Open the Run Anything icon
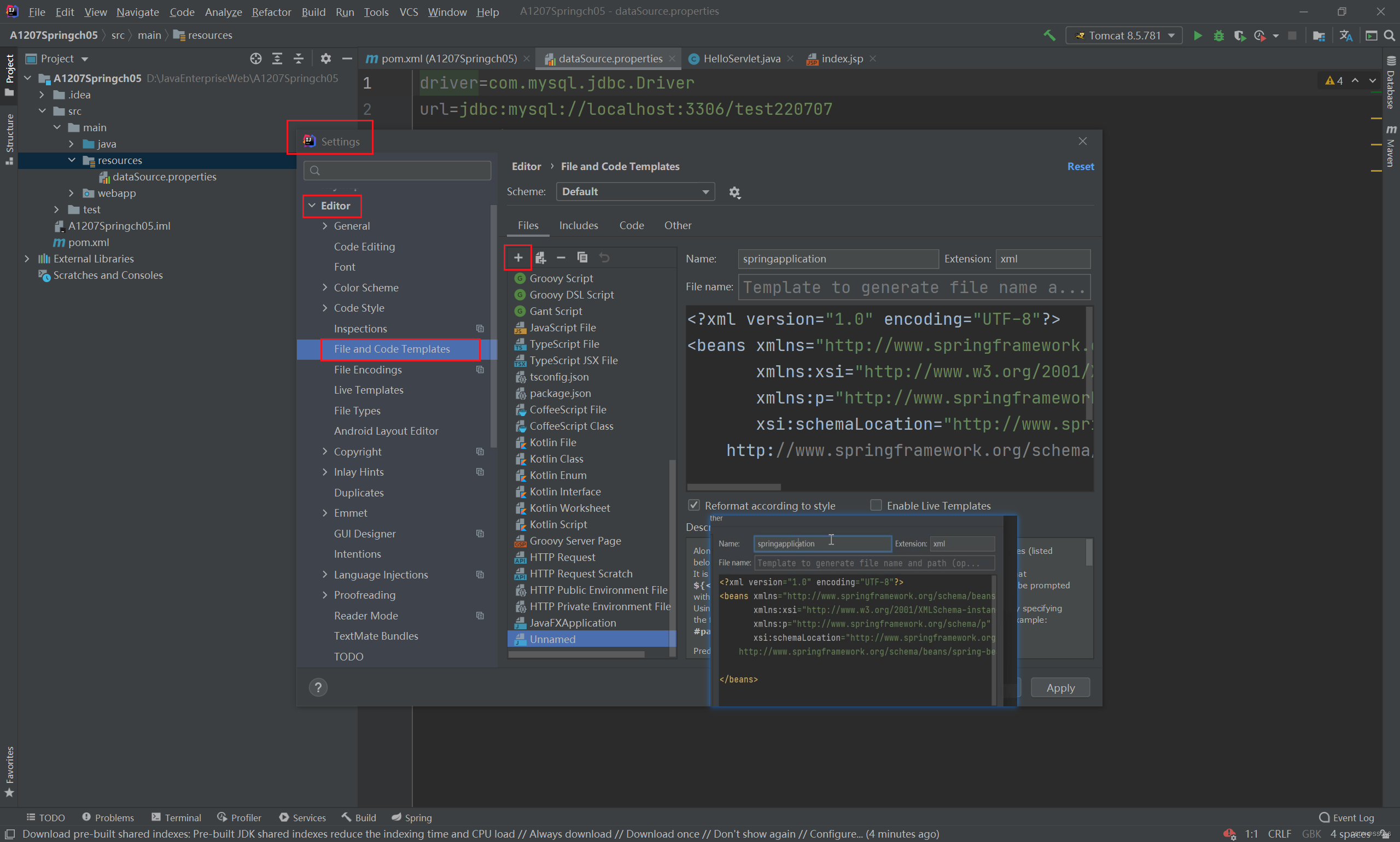 click(x=1371, y=36)
